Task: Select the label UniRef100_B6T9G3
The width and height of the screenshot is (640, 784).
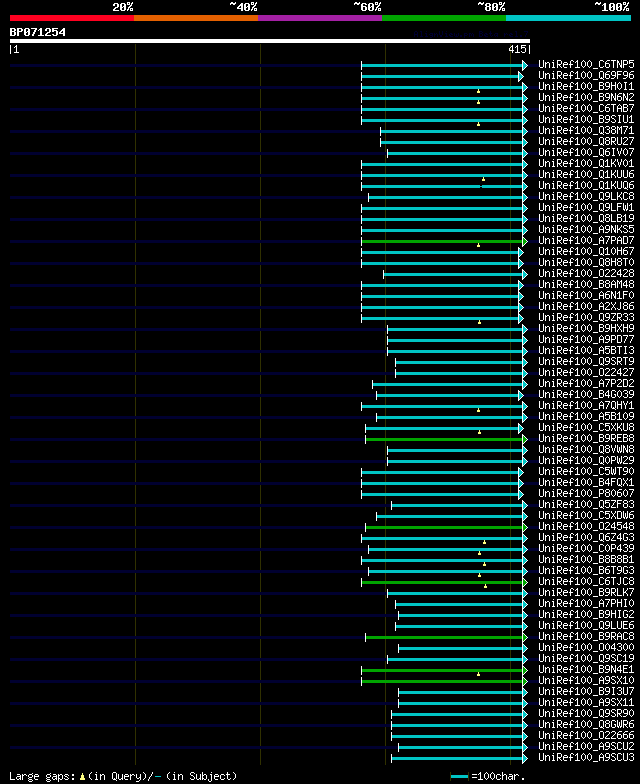Action: 586,570
